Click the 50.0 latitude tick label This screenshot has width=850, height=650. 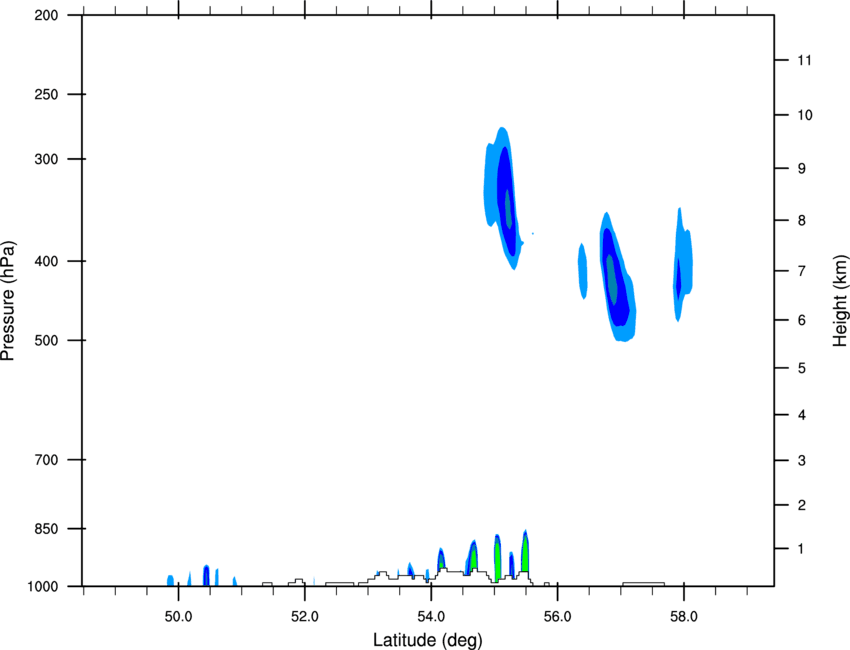[x=178, y=617]
